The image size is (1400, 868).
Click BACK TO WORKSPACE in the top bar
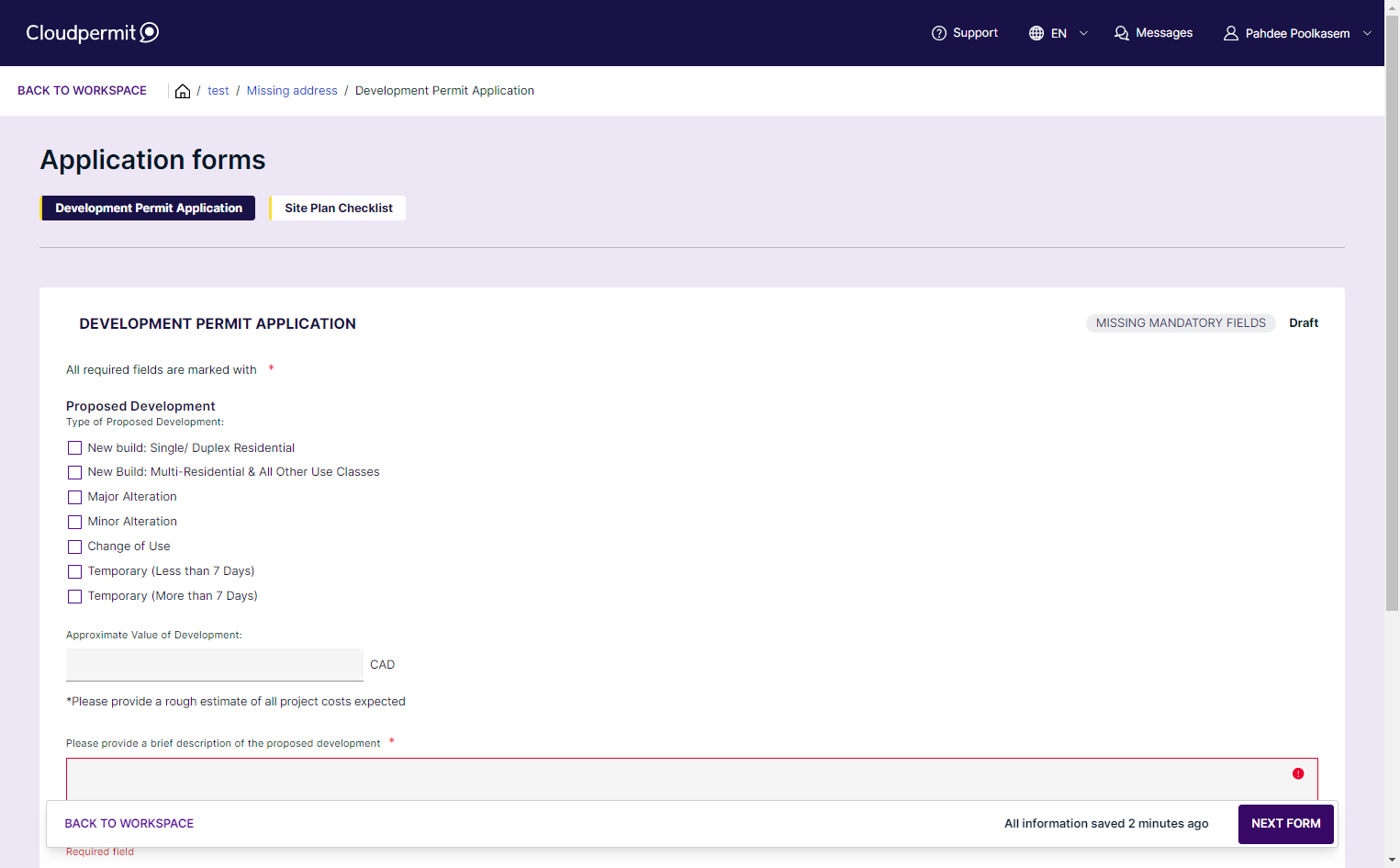pos(82,91)
